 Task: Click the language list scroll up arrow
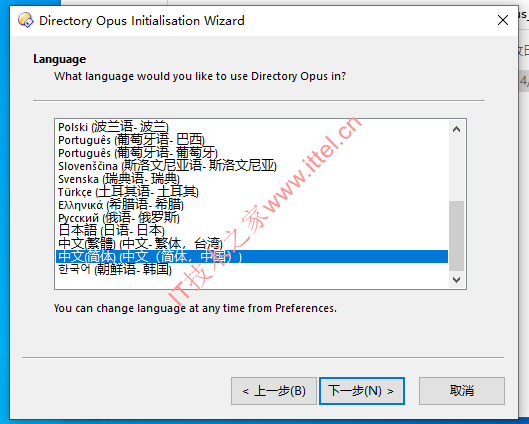point(456,129)
